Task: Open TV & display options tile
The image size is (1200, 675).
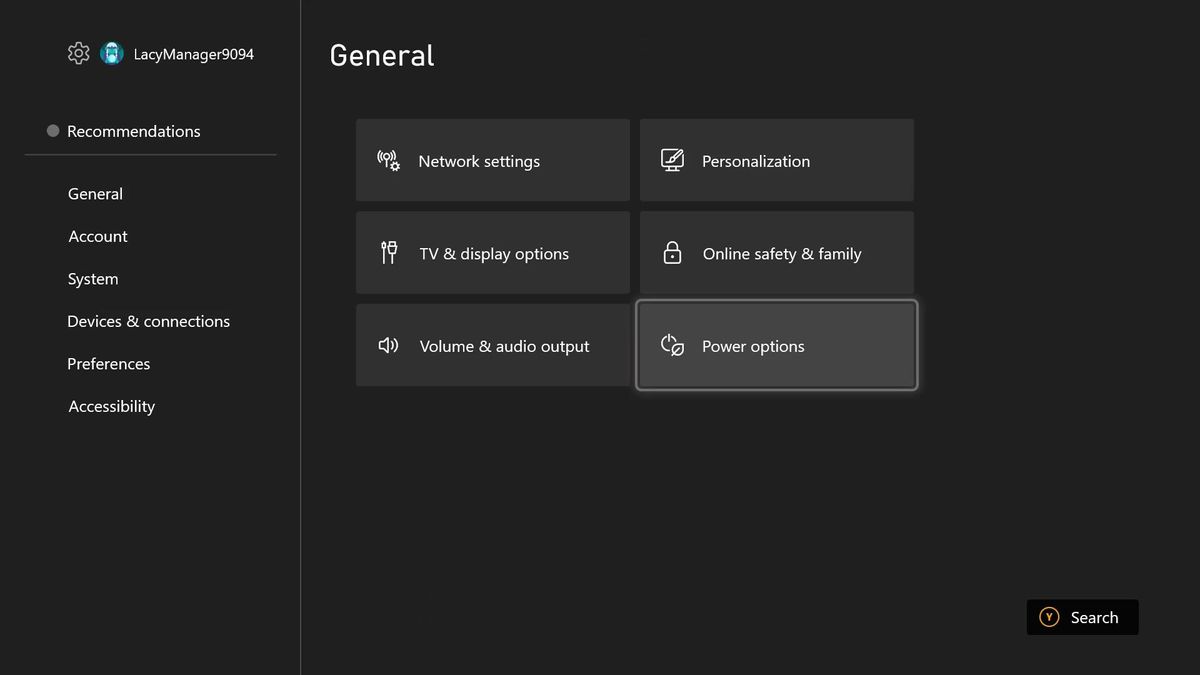Action: coord(493,253)
